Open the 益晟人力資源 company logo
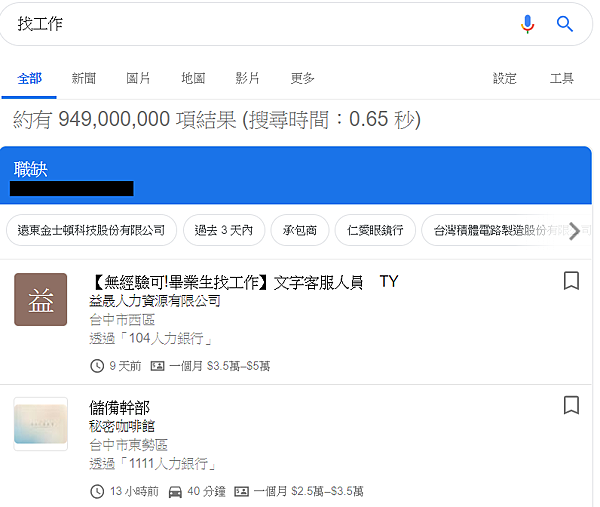Image resolution: width=600 pixels, height=507 pixels. point(41,300)
